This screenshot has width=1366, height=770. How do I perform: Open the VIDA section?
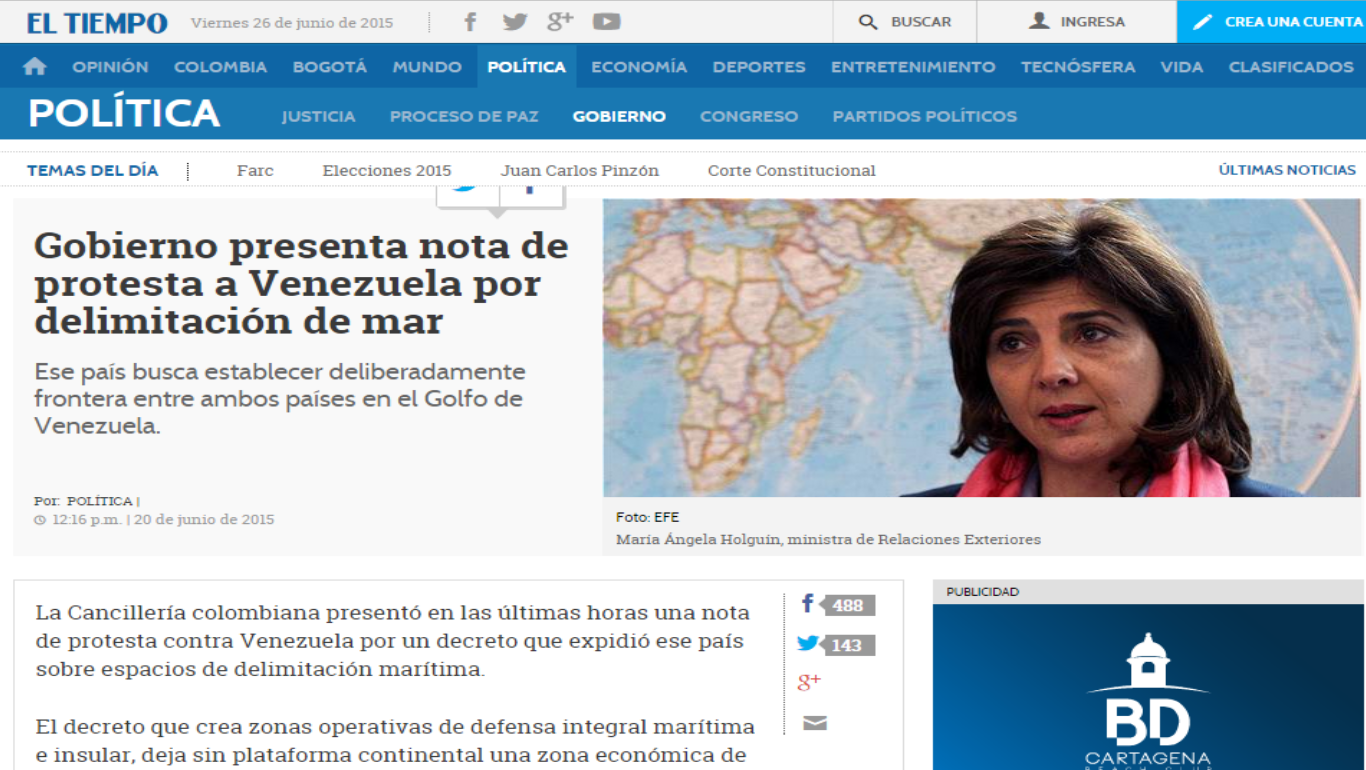1182,67
